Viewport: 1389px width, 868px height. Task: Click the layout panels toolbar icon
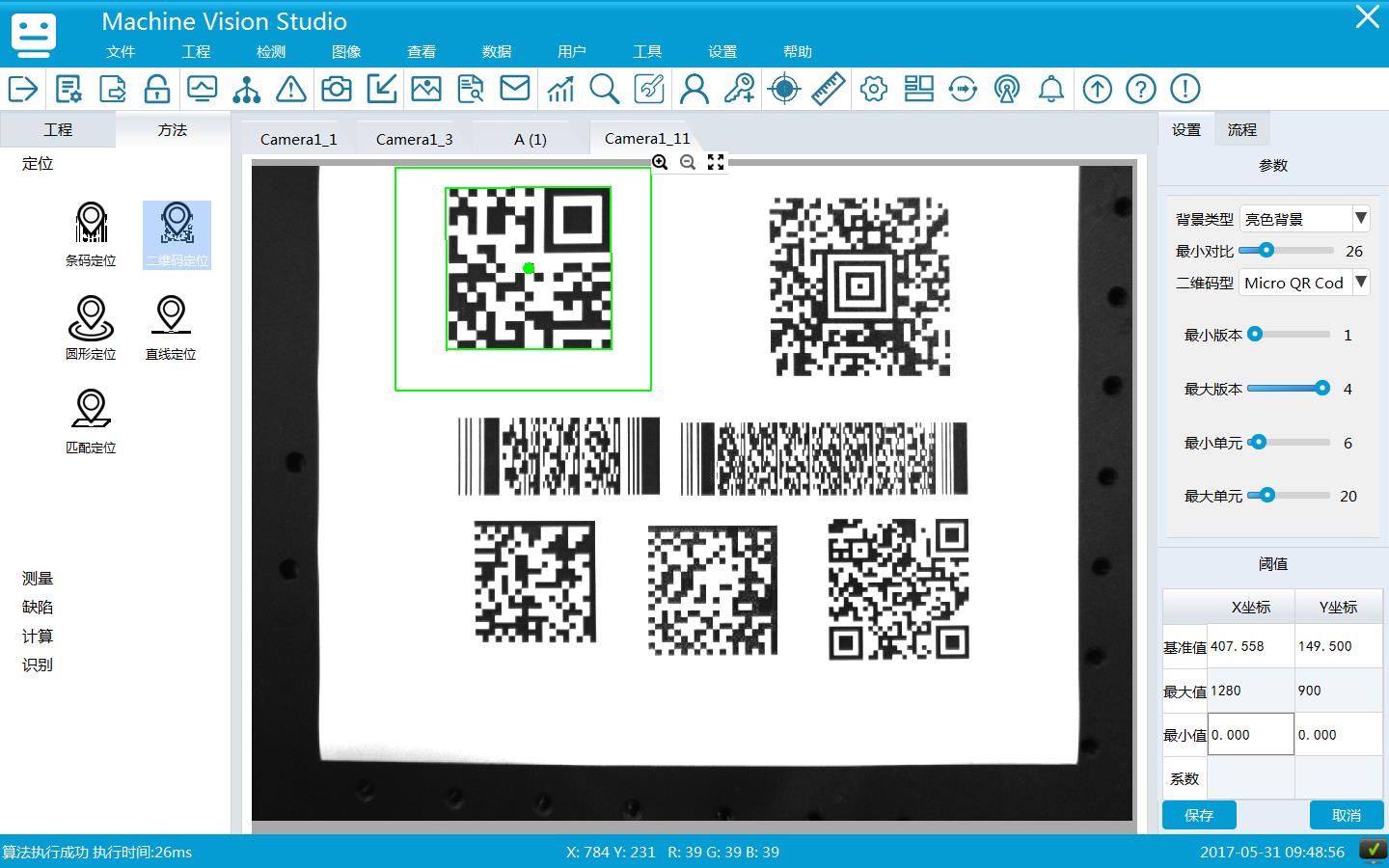[919, 89]
